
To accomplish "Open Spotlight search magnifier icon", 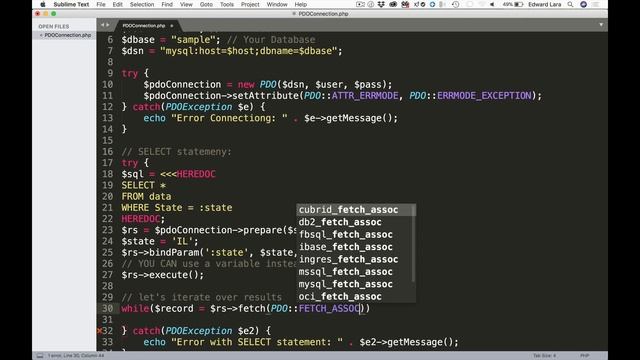I will click(570, 4).
